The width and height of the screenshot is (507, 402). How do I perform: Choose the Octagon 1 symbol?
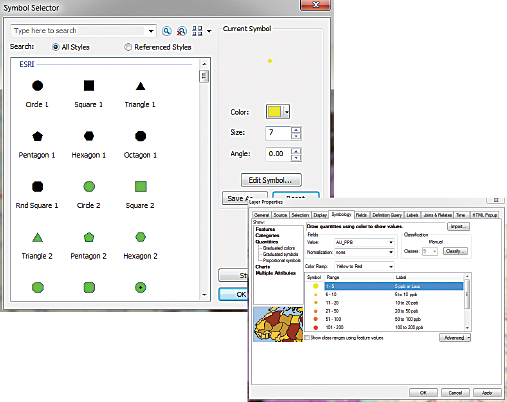click(140, 136)
